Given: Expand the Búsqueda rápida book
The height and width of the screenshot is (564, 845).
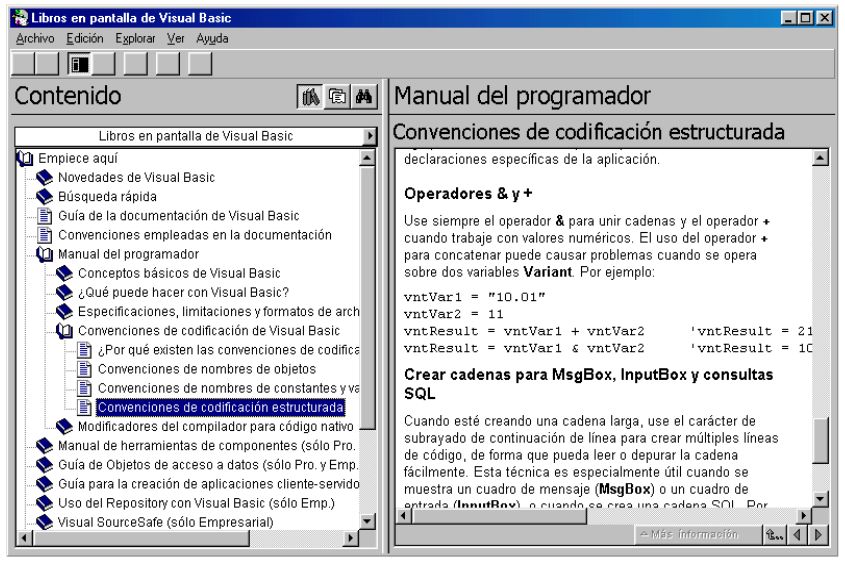Looking at the screenshot, I should (x=44, y=197).
